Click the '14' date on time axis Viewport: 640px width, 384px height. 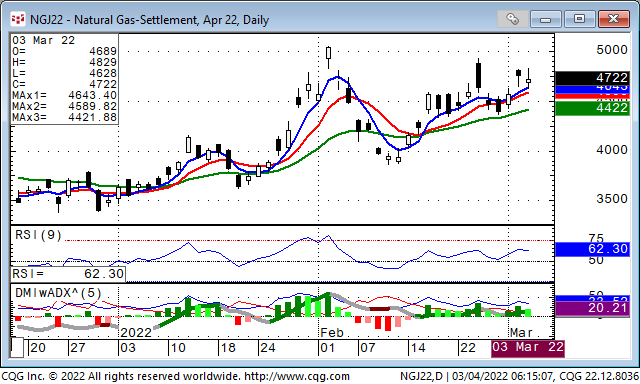418,348
